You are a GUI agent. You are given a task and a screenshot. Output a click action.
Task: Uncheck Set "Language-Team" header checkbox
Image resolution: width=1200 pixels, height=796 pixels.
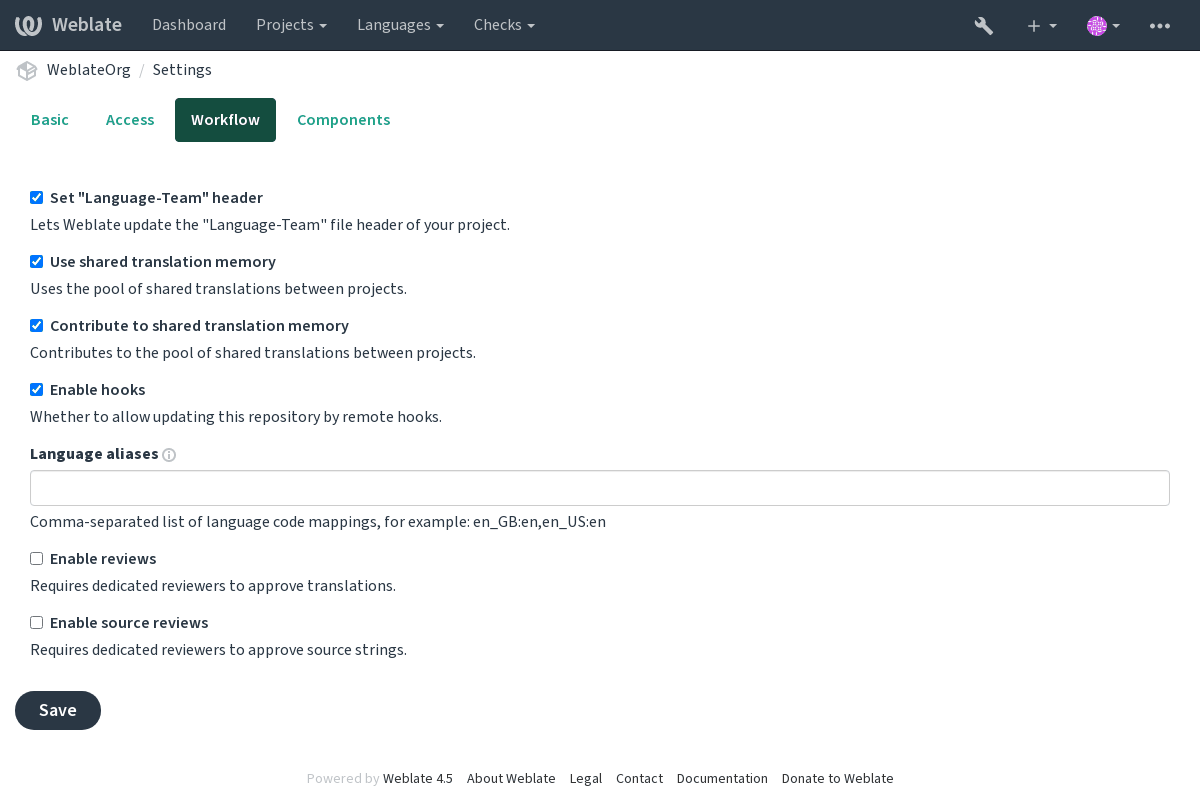[36, 198]
